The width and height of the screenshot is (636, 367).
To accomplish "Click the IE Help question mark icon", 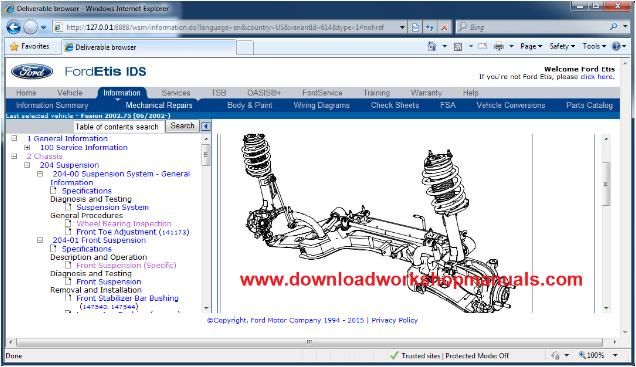I will coord(616,47).
